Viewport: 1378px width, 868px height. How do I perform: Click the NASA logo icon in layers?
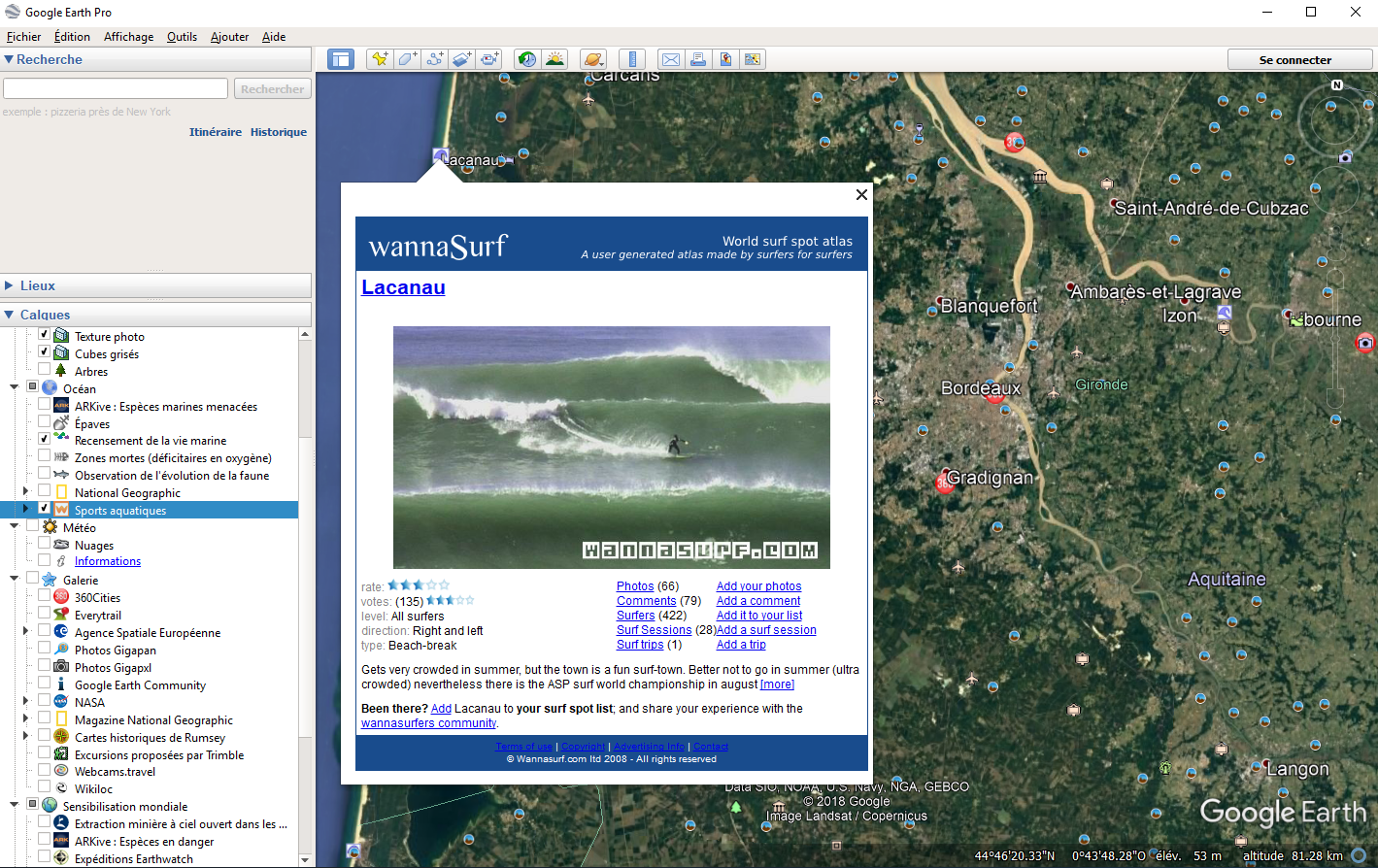(61, 702)
